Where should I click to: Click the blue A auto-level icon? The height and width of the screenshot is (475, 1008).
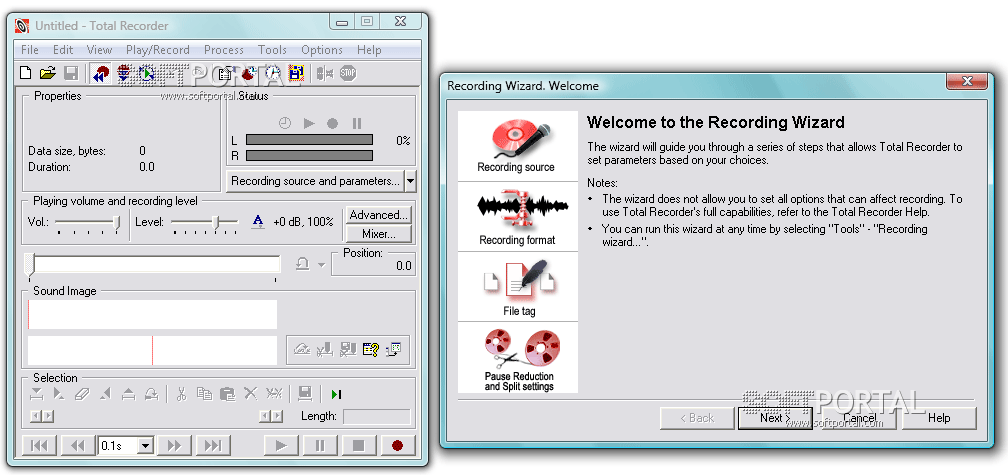coord(258,222)
